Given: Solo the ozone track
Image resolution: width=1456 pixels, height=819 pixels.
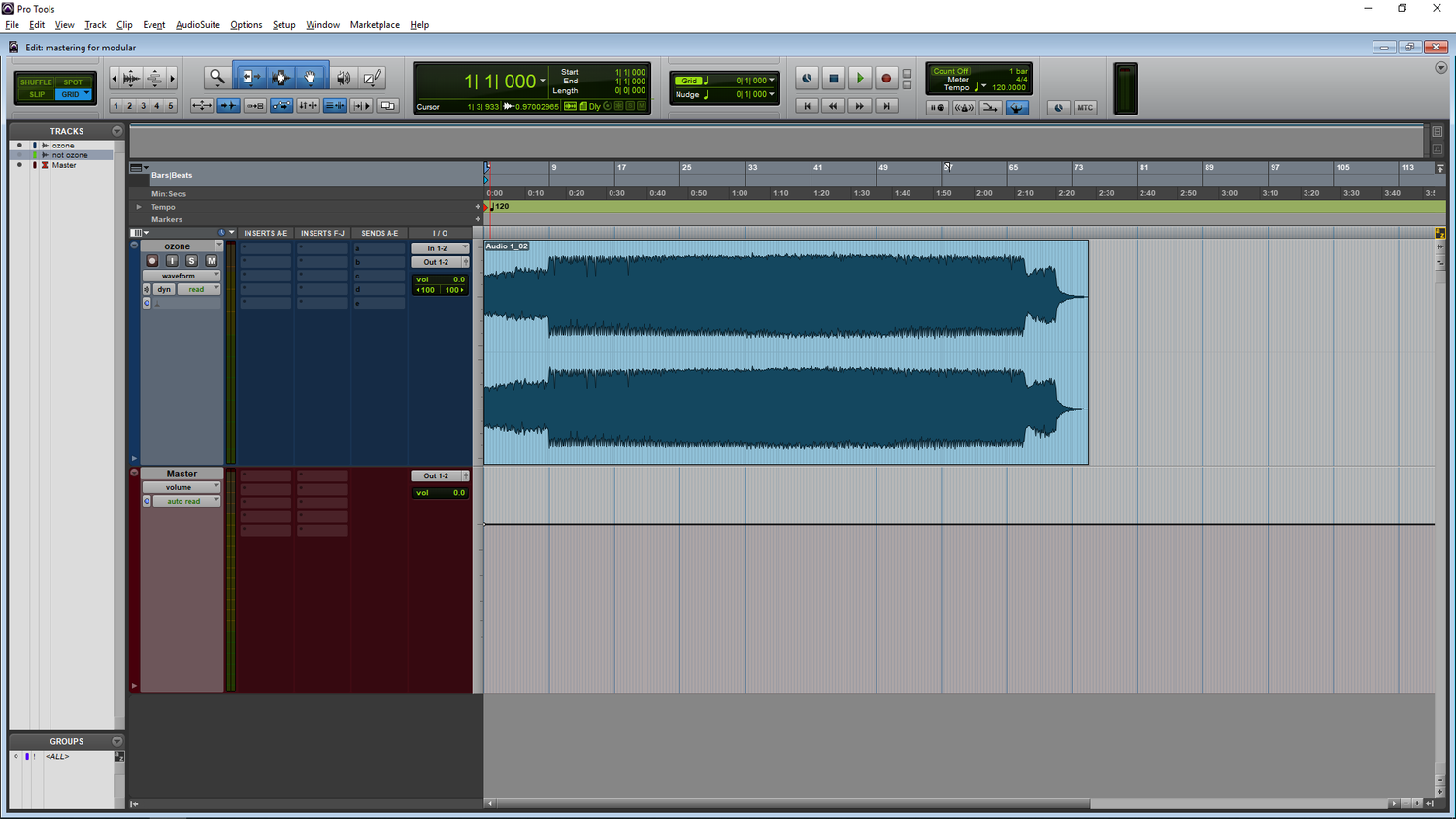Looking at the screenshot, I should point(191,261).
